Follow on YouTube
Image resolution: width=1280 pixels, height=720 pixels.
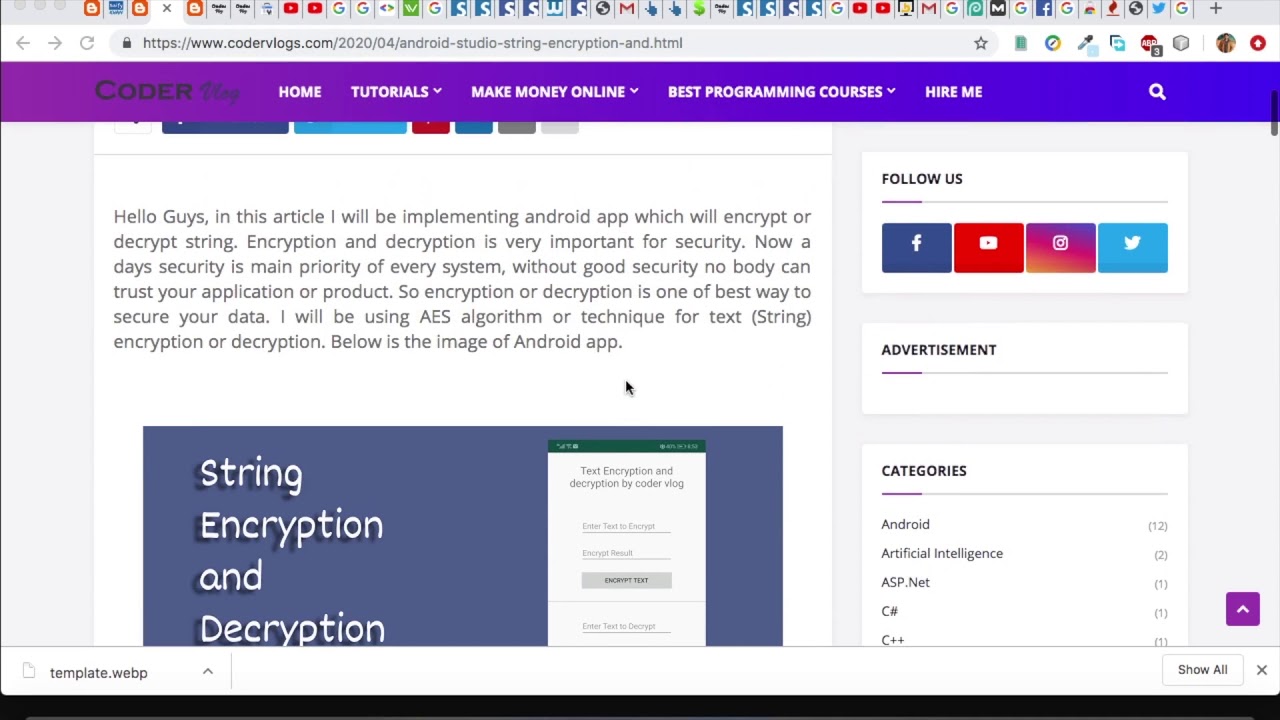(x=988, y=248)
